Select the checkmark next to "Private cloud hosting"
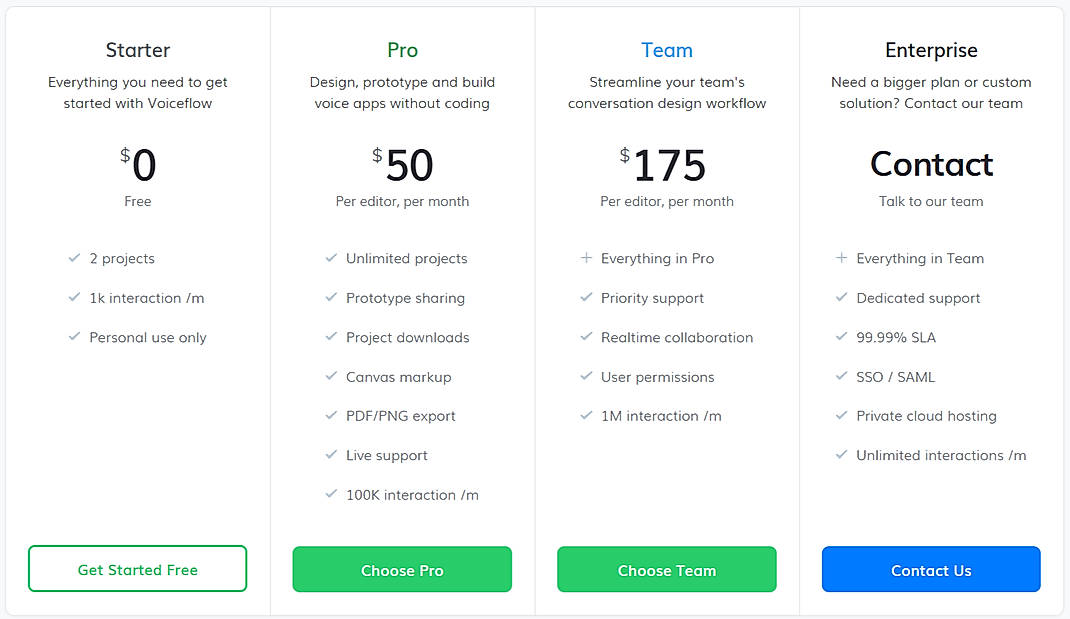Screen dimensions: 1070x619 coord(841,416)
